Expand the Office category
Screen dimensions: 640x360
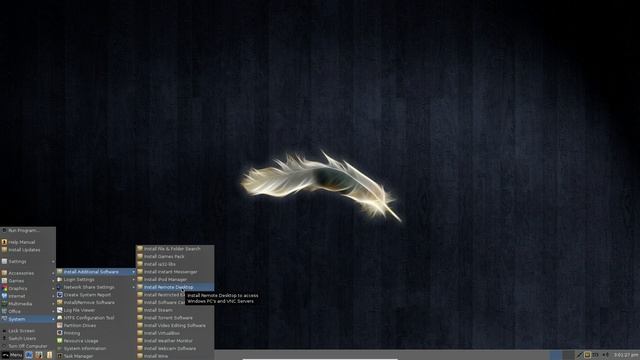(28, 311)
